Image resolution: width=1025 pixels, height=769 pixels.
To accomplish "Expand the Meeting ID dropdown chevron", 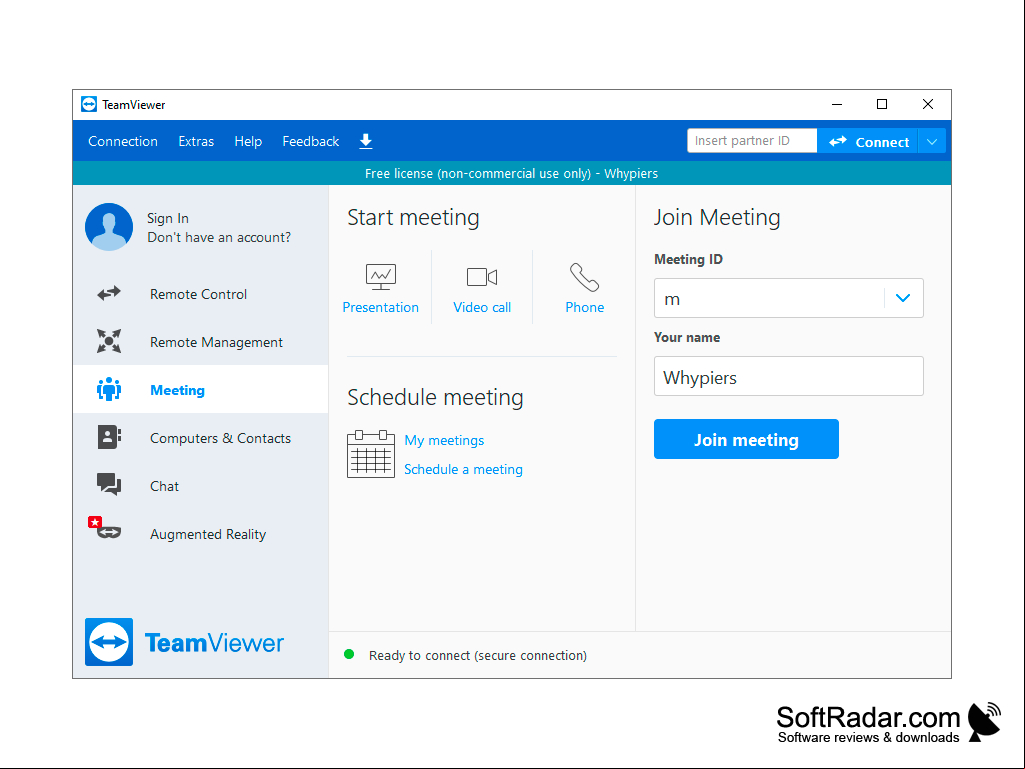I will pos(903,298).
